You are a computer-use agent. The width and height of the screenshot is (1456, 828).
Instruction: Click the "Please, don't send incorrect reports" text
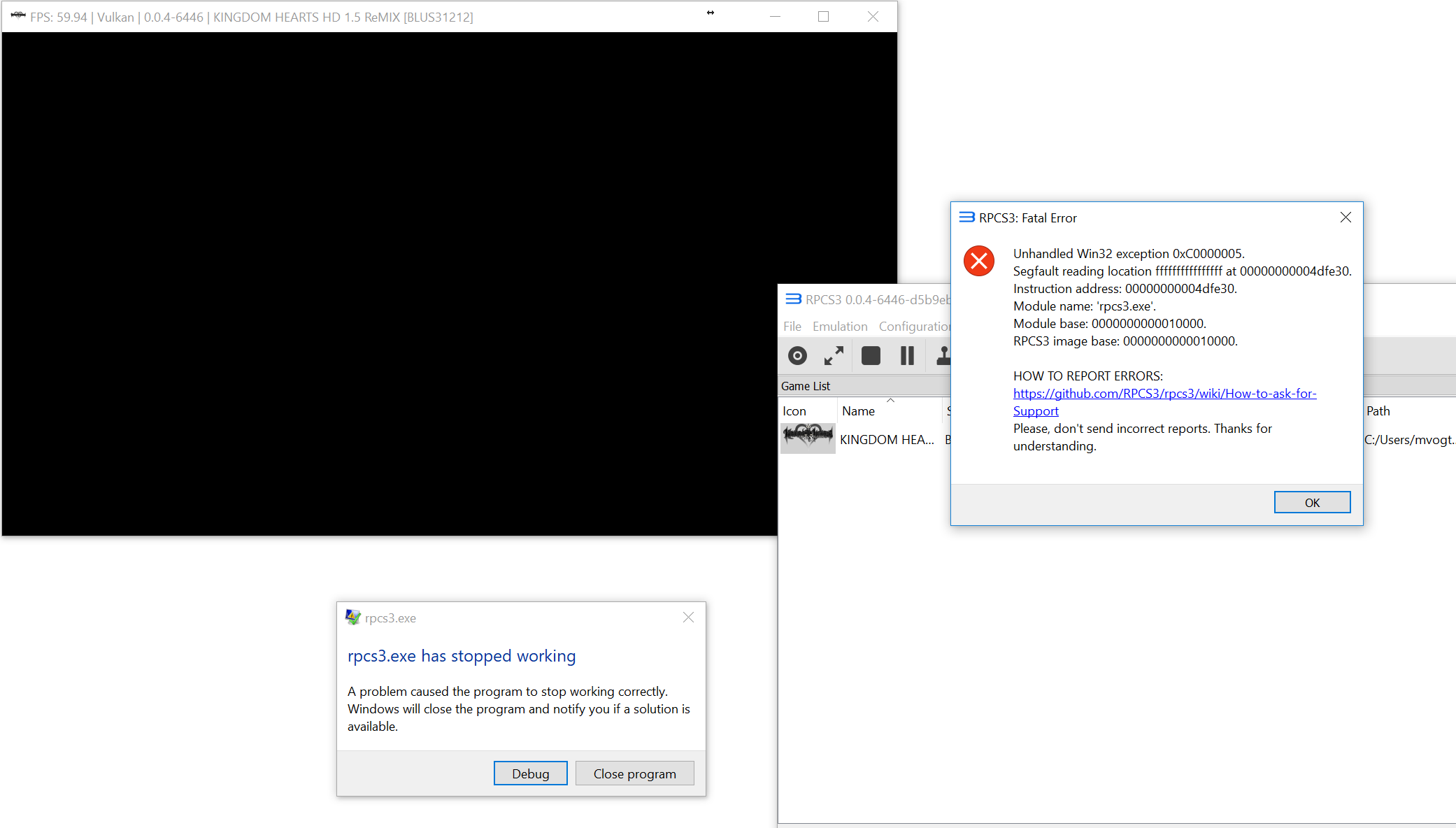1143,437
